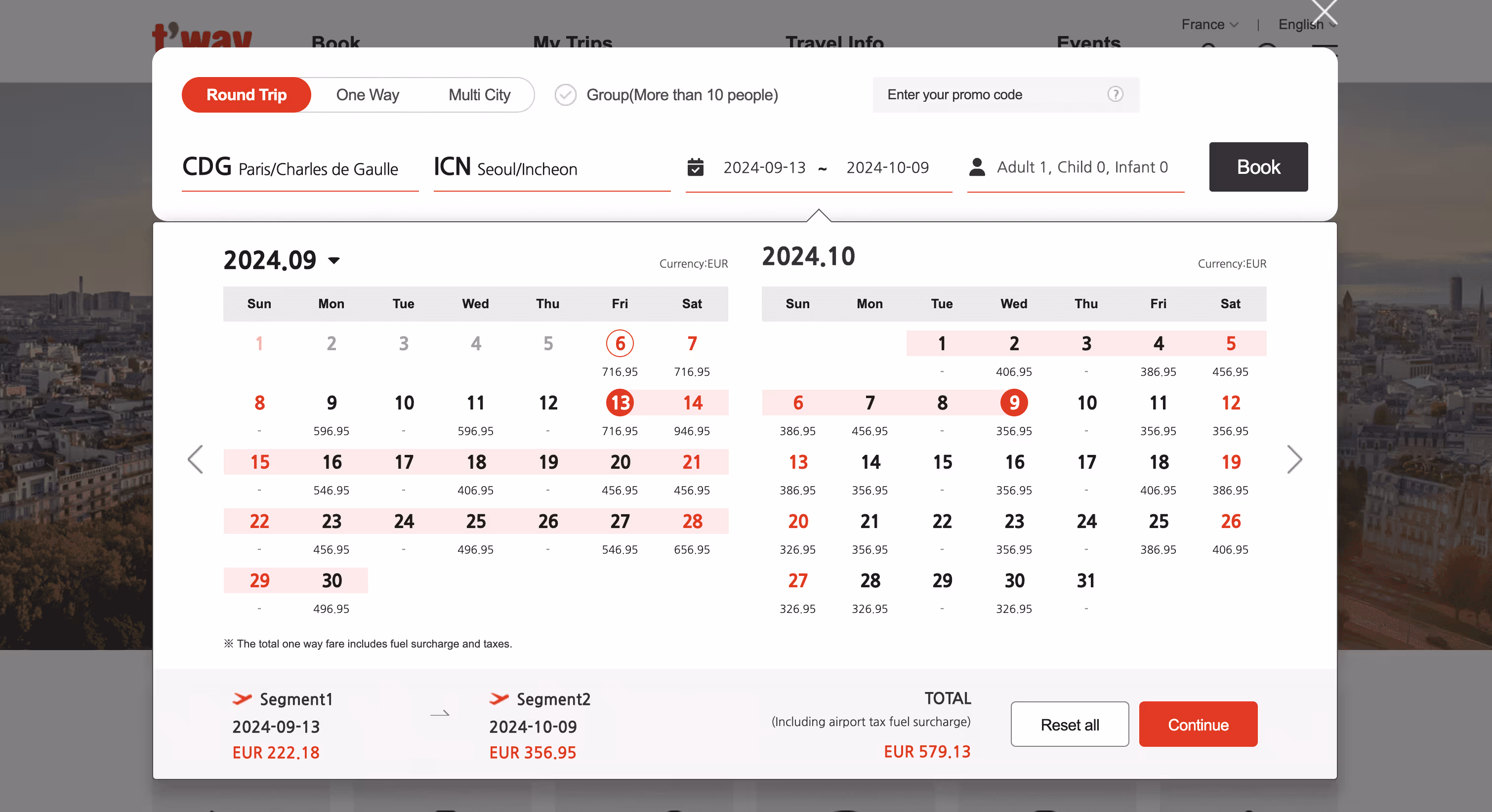Viewport: 1492px width, 812px height.
Task: Click the Segment1 red plane icon
Action: [x=242, y=698]
